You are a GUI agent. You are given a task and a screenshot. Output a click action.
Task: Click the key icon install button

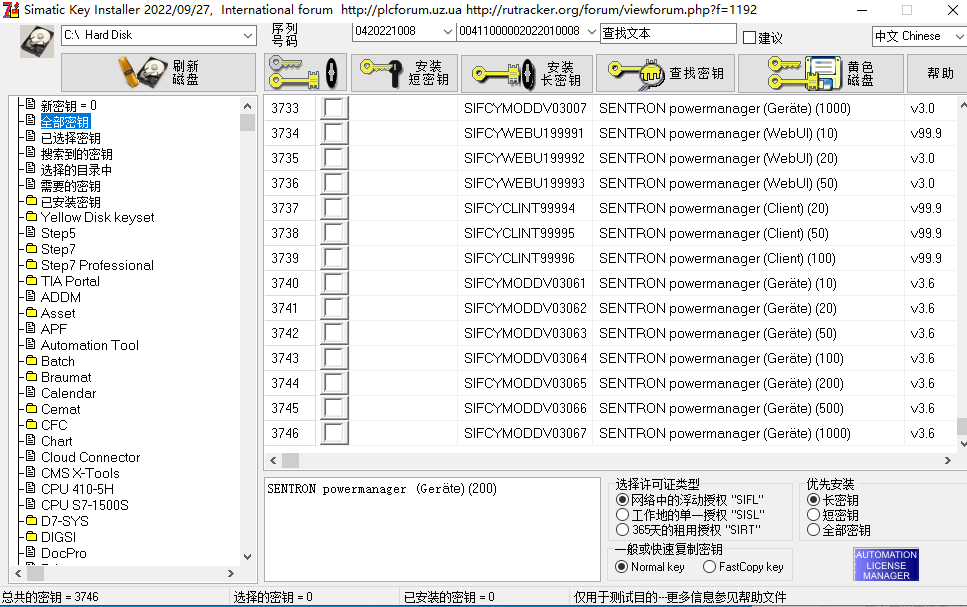[x=305, y=73]
